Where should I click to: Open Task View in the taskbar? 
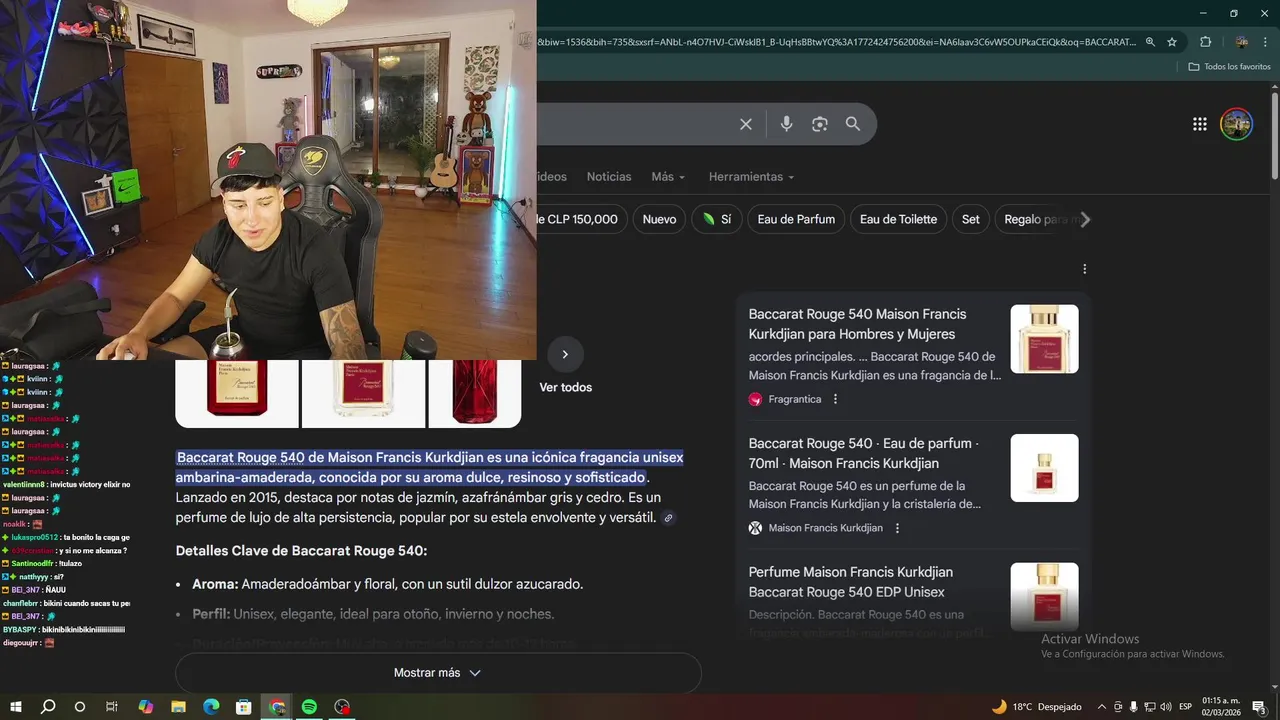pos(112,707)
